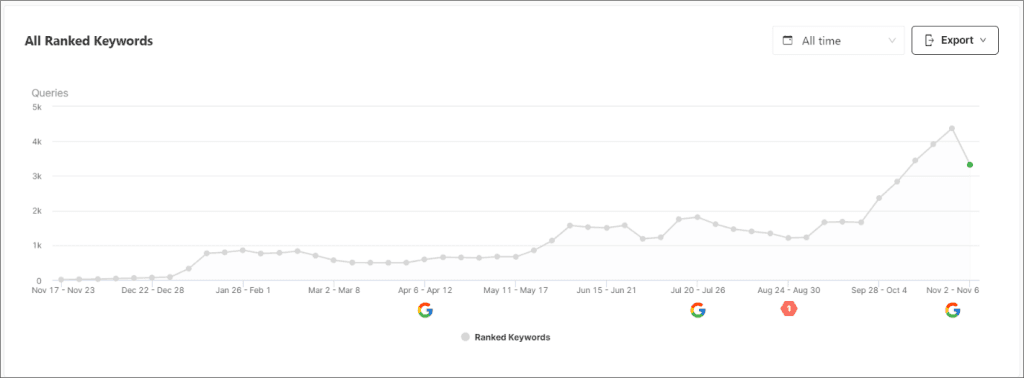Click the Google update icon under Jul 20 - Jul 26
Image resolution: width=1024 pixels, height=378 pixels.
(697, 310)
